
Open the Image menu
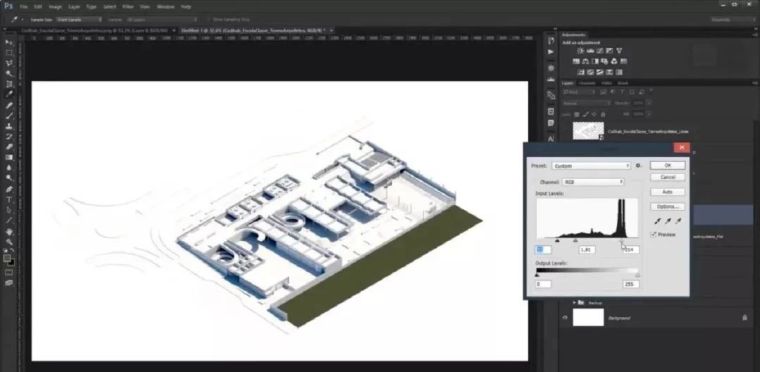[x=55, y=7]
